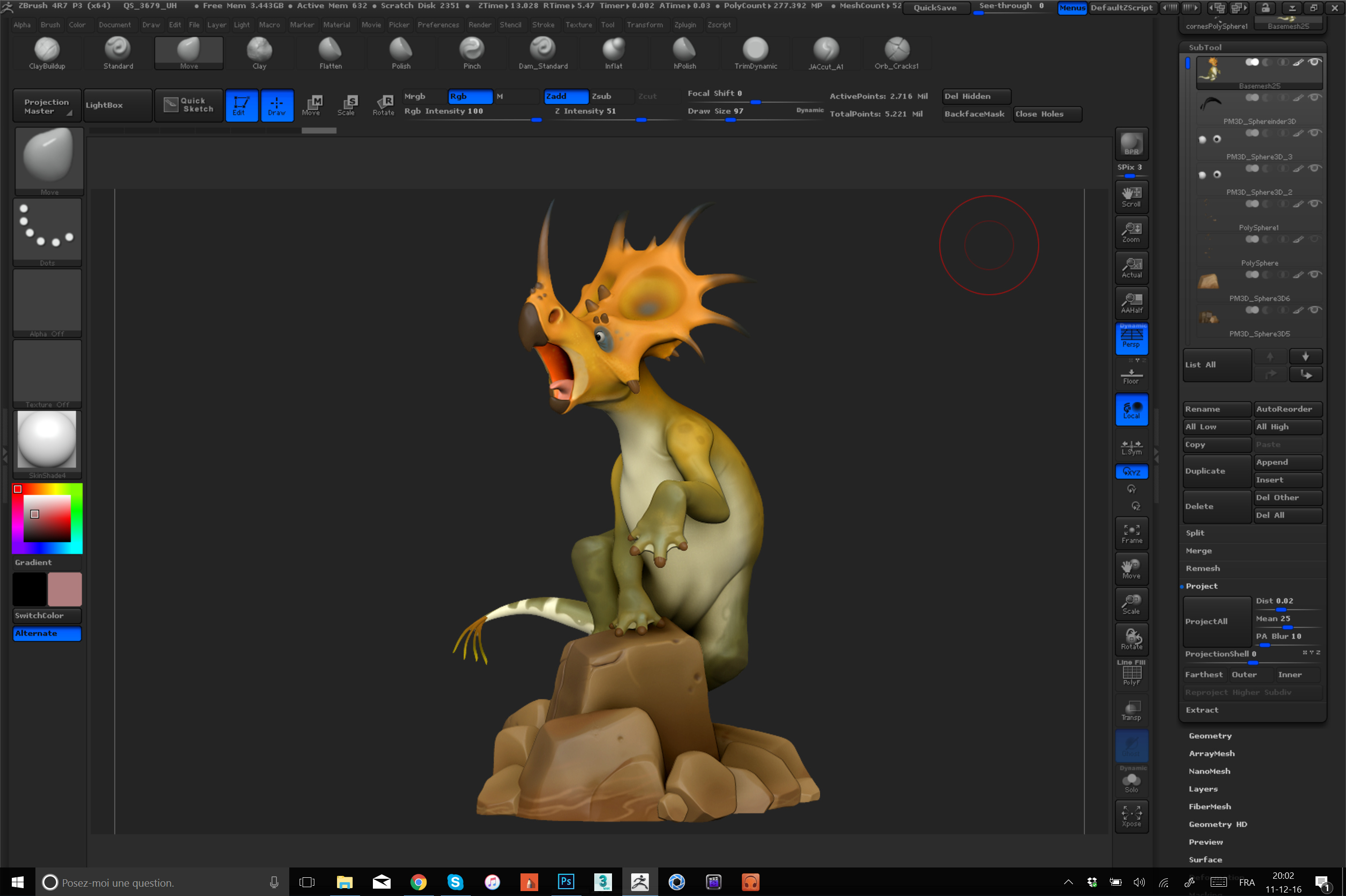Expand the NanoMesh section
The height and width of the screenshot is (896, 1346).
click(x=1209, y=771)
